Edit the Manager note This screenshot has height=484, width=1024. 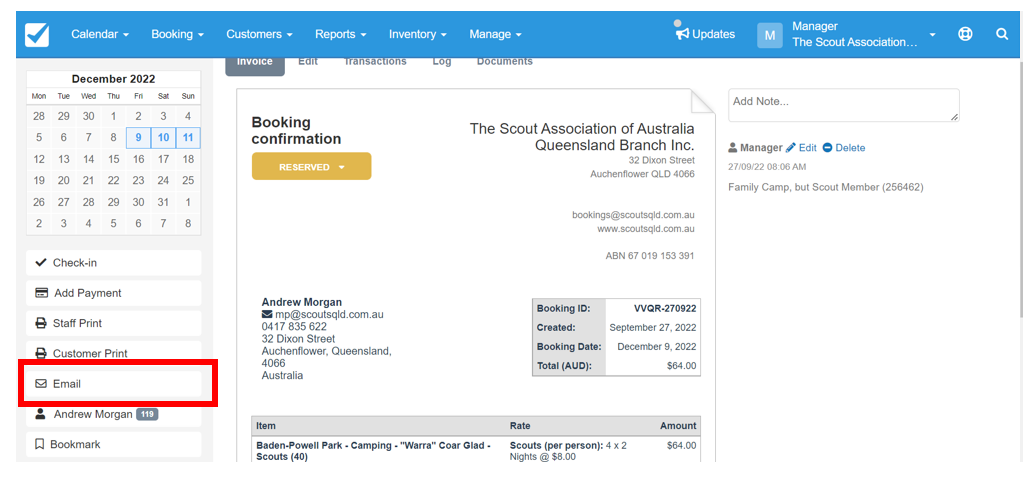pos(801,148)
